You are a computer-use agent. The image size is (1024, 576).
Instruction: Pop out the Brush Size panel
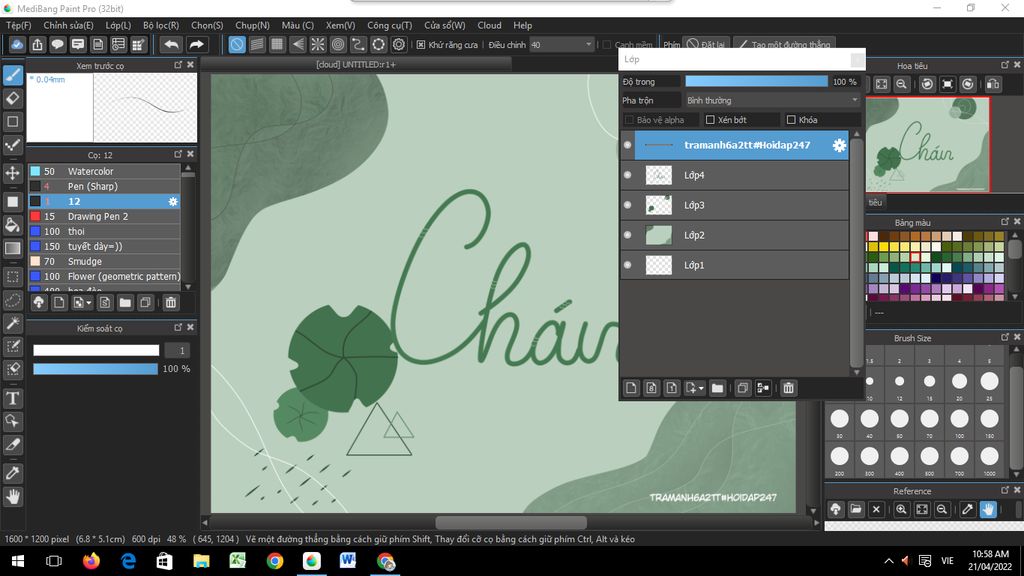(x=1005, y=337)
